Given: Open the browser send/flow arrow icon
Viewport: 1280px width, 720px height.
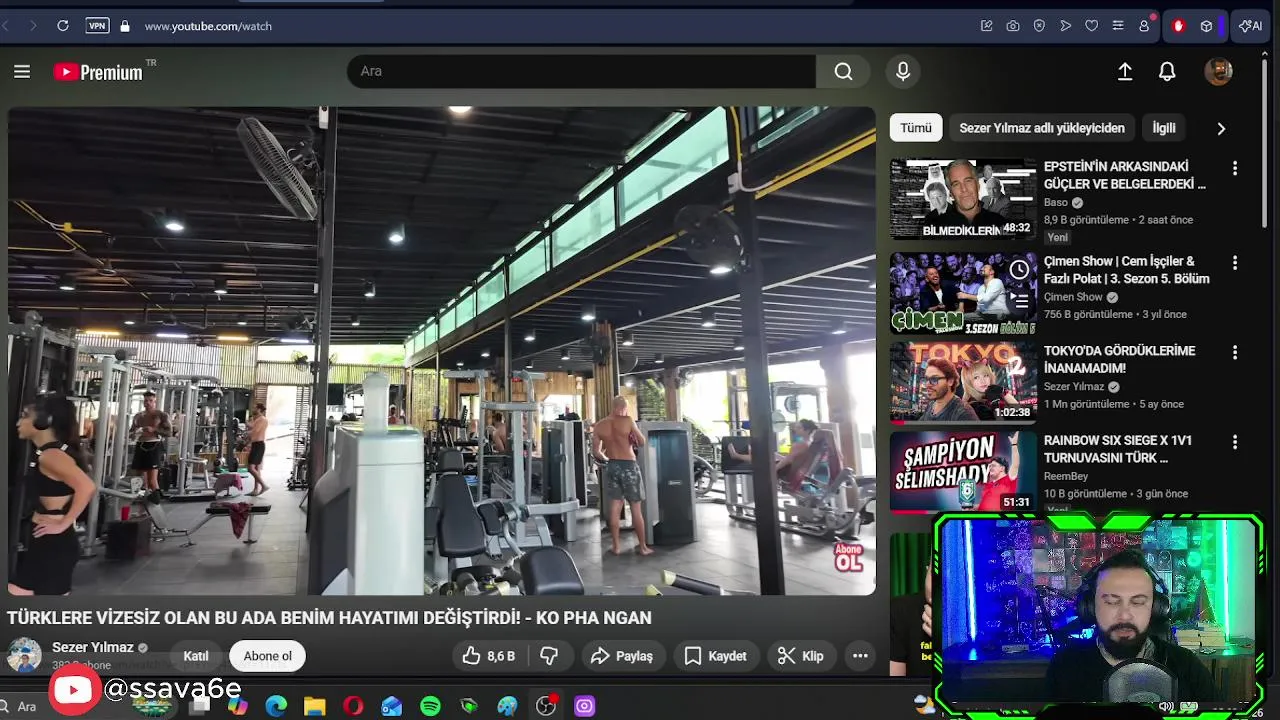Looking at the screenshot, I should tap(1065, 26).
